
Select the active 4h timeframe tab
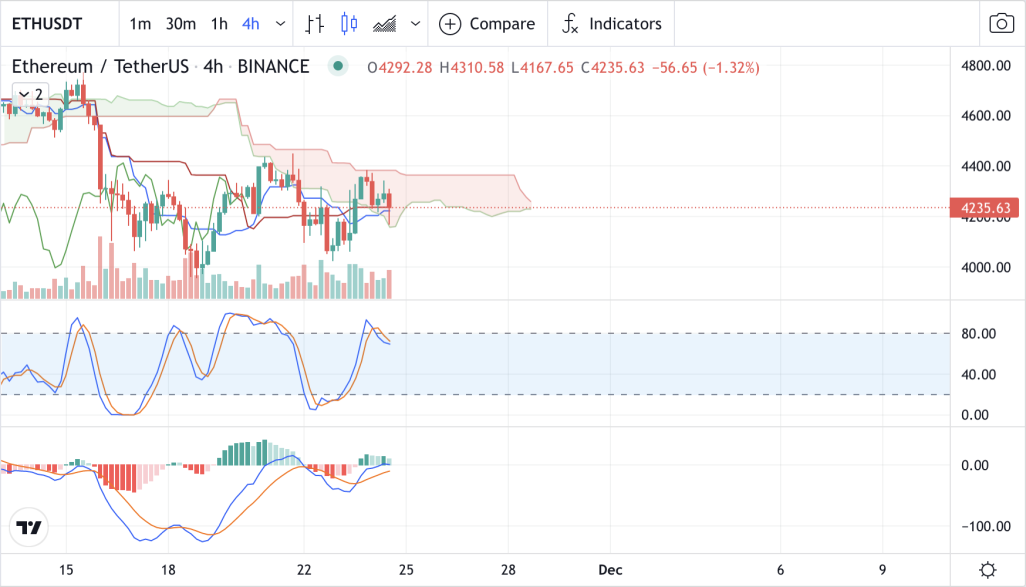tap(251, 24)
